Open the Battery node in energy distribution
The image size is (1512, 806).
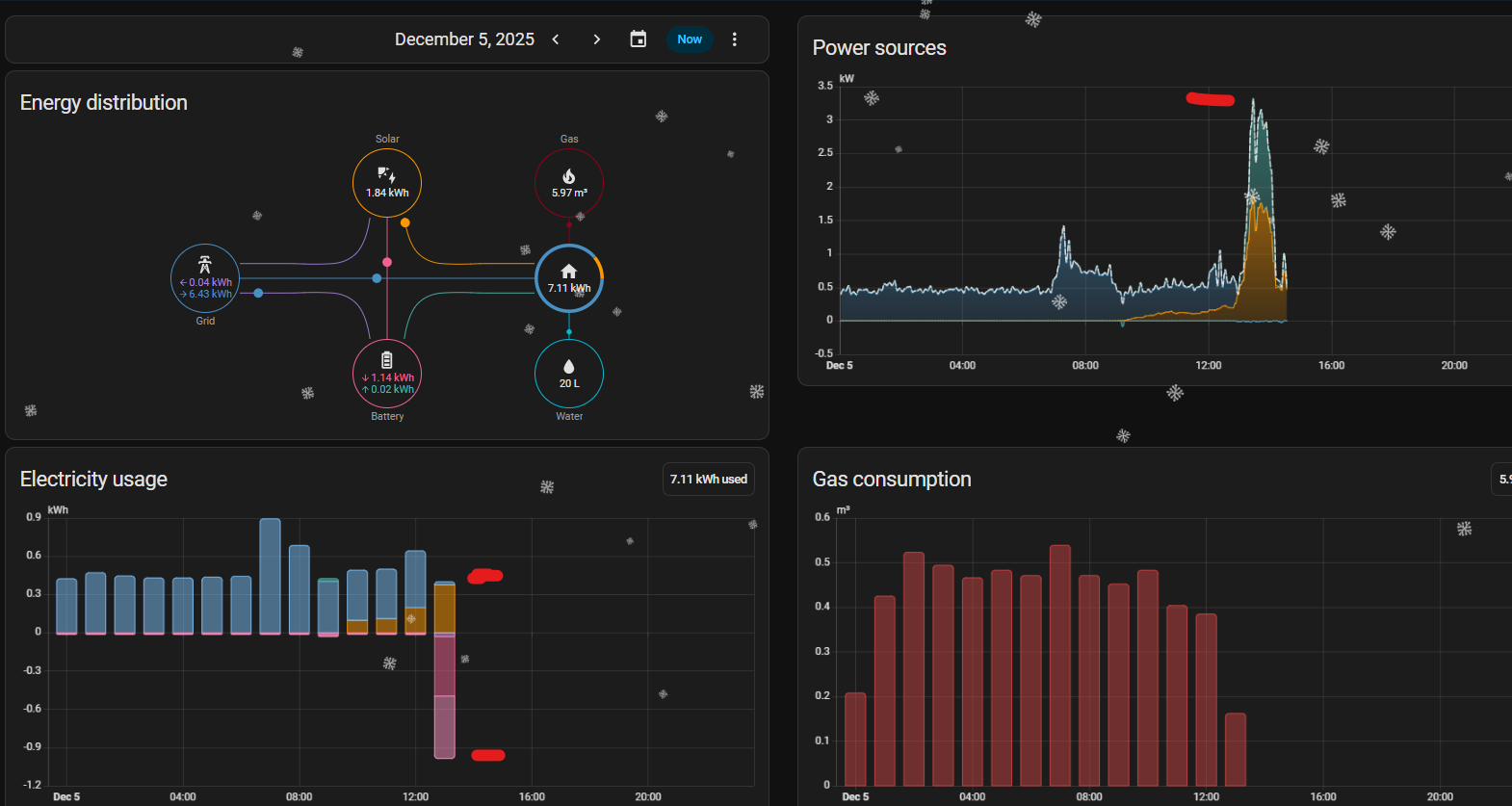(387, 374)
